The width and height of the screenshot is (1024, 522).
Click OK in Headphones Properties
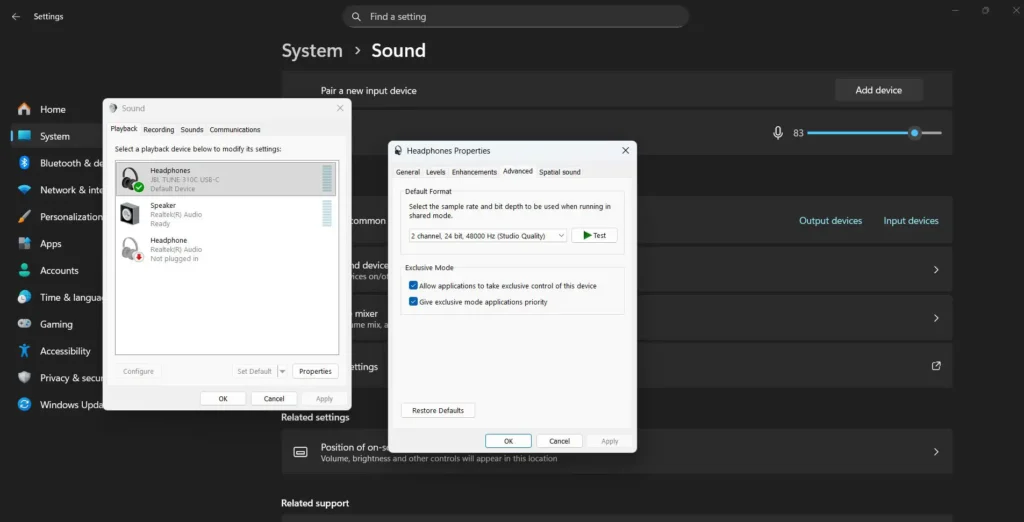[x=508, y=441]
